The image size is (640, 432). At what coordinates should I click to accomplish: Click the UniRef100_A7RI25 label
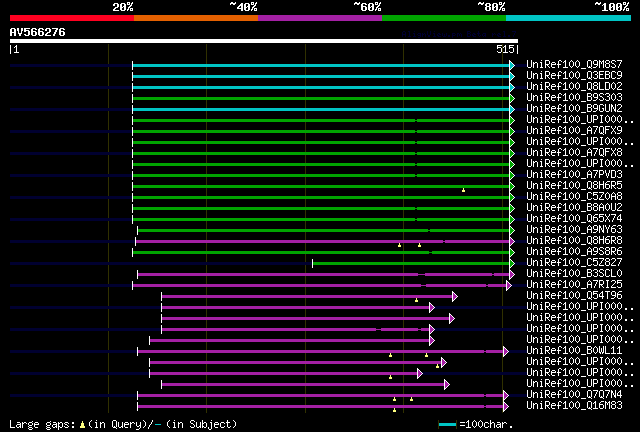click(x=574, y=285)
